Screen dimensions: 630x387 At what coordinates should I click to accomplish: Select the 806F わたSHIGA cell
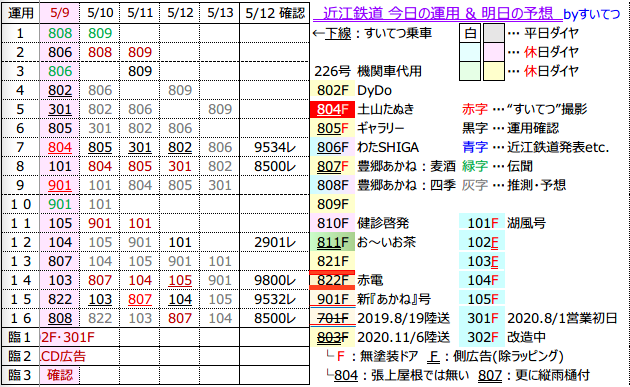(x=332, y=147)
